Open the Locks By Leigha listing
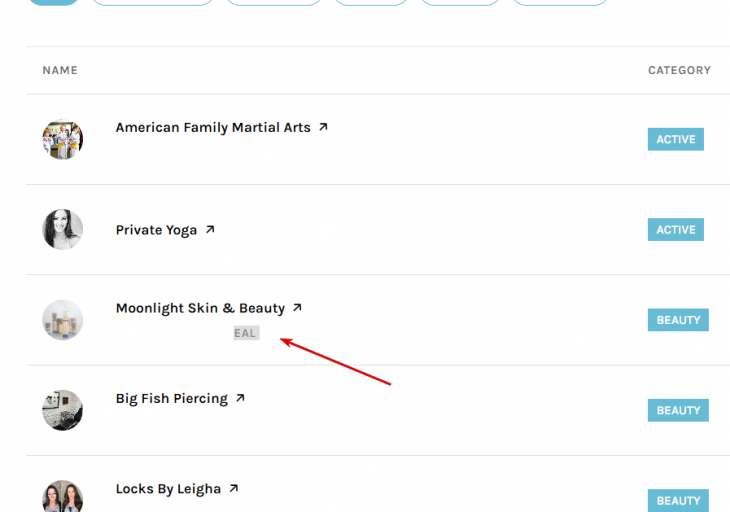The width and height of the screenshot is (730, 512). [x=168, y=489]
